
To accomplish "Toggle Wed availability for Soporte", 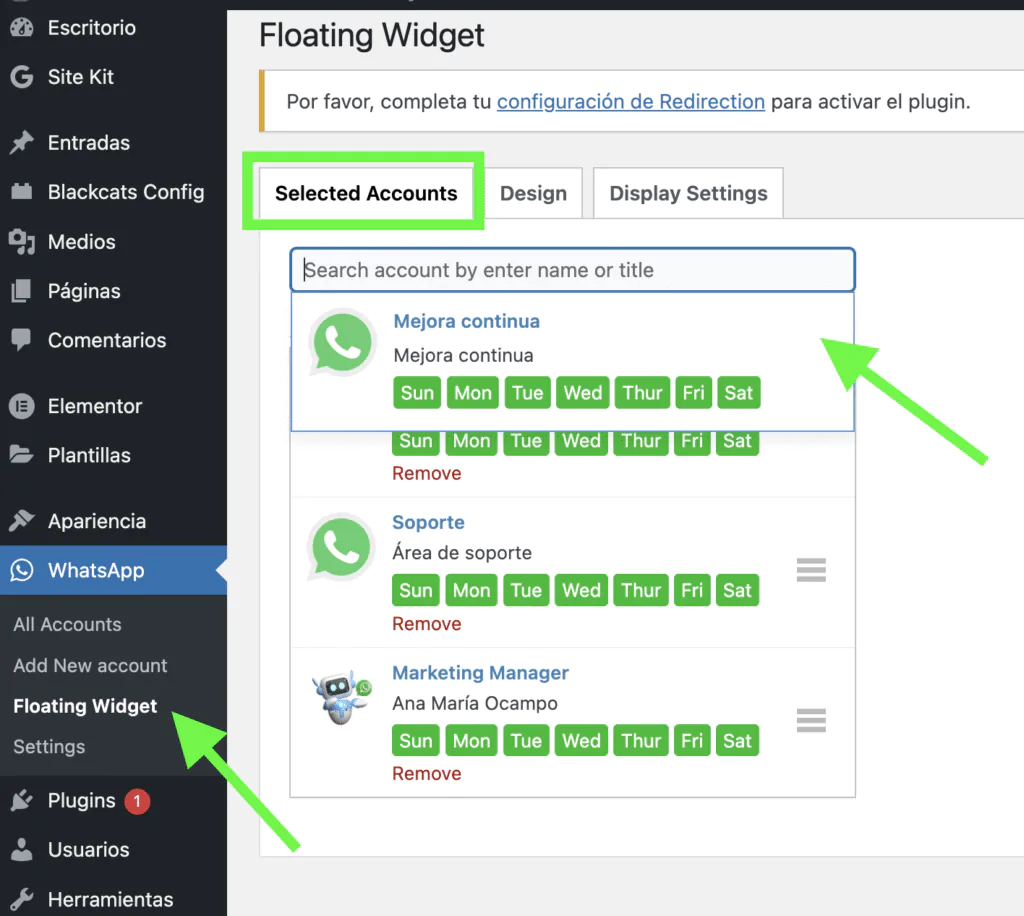I will pos(581,590).
